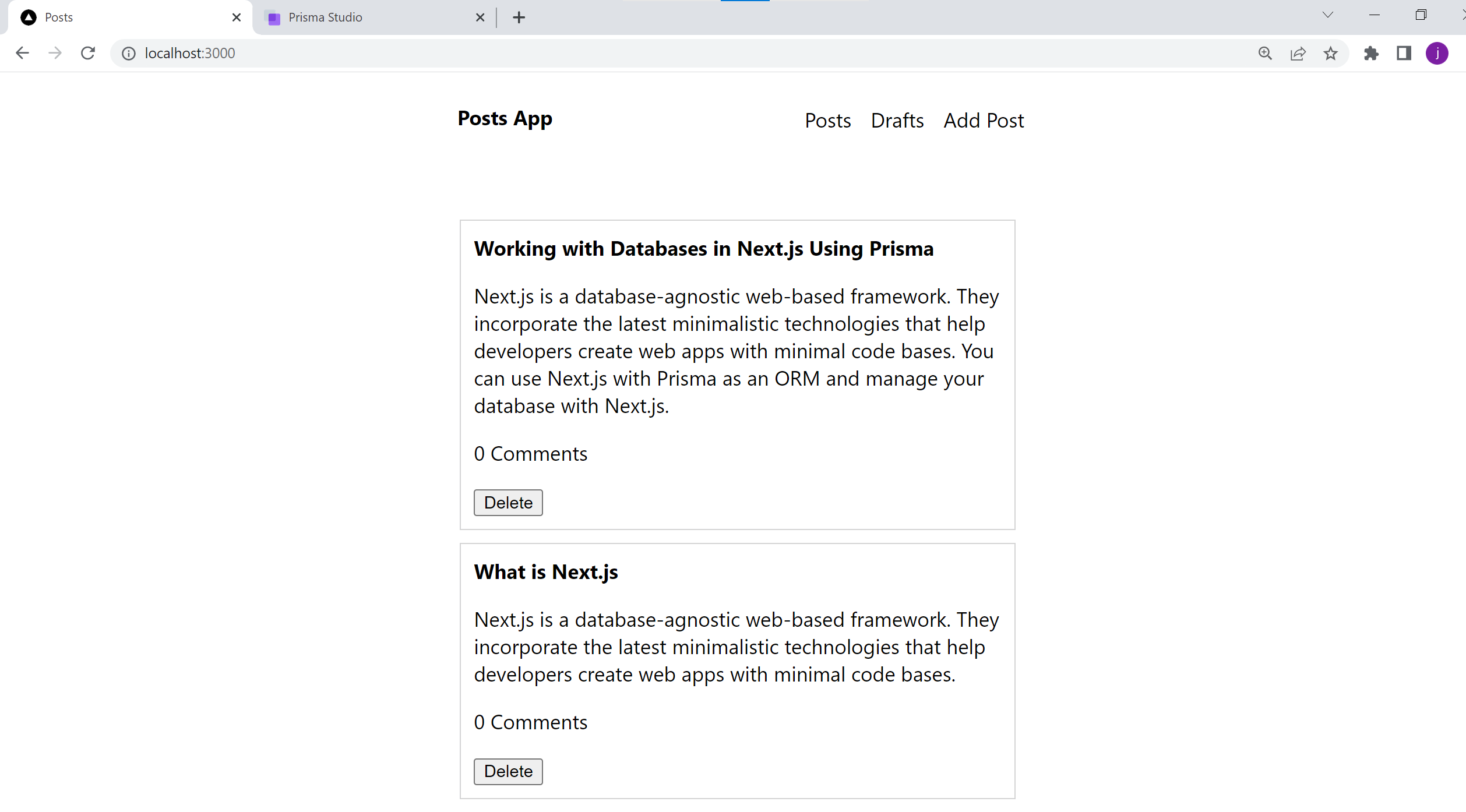Close the Prisma Studio tab
Screen dimensions: 1466x812
coord(480,17)
